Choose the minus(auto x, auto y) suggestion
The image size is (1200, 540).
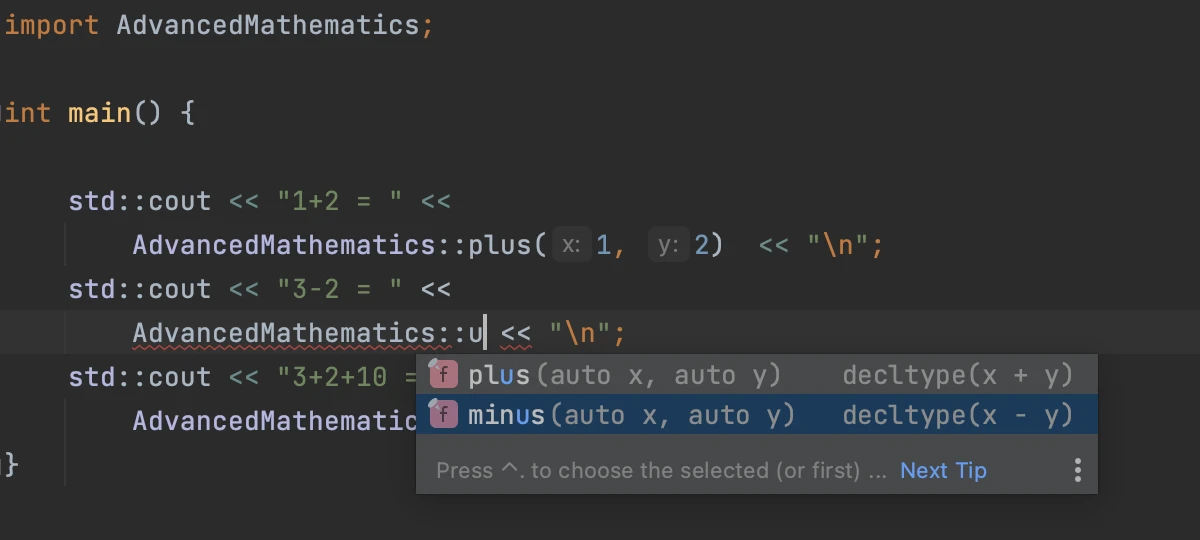(x=757, y=415)
